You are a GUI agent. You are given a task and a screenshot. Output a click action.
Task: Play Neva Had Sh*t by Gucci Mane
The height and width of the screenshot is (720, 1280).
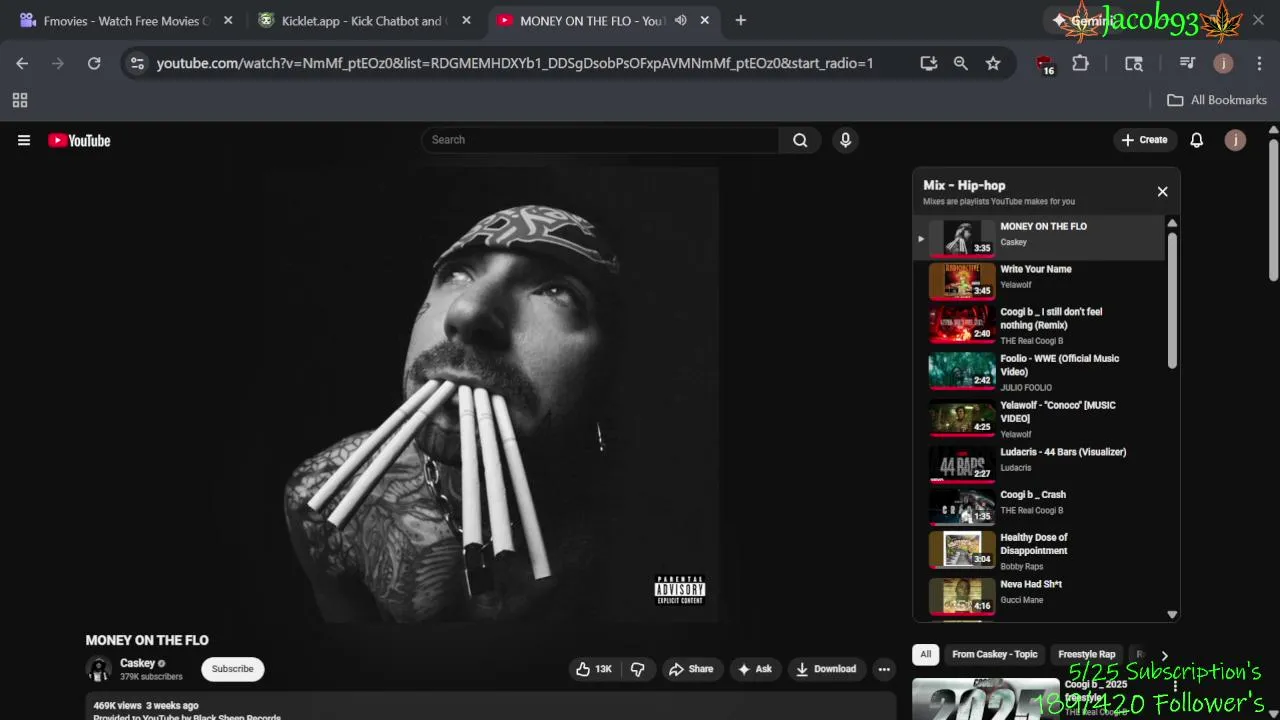(x=1040, y=596)
